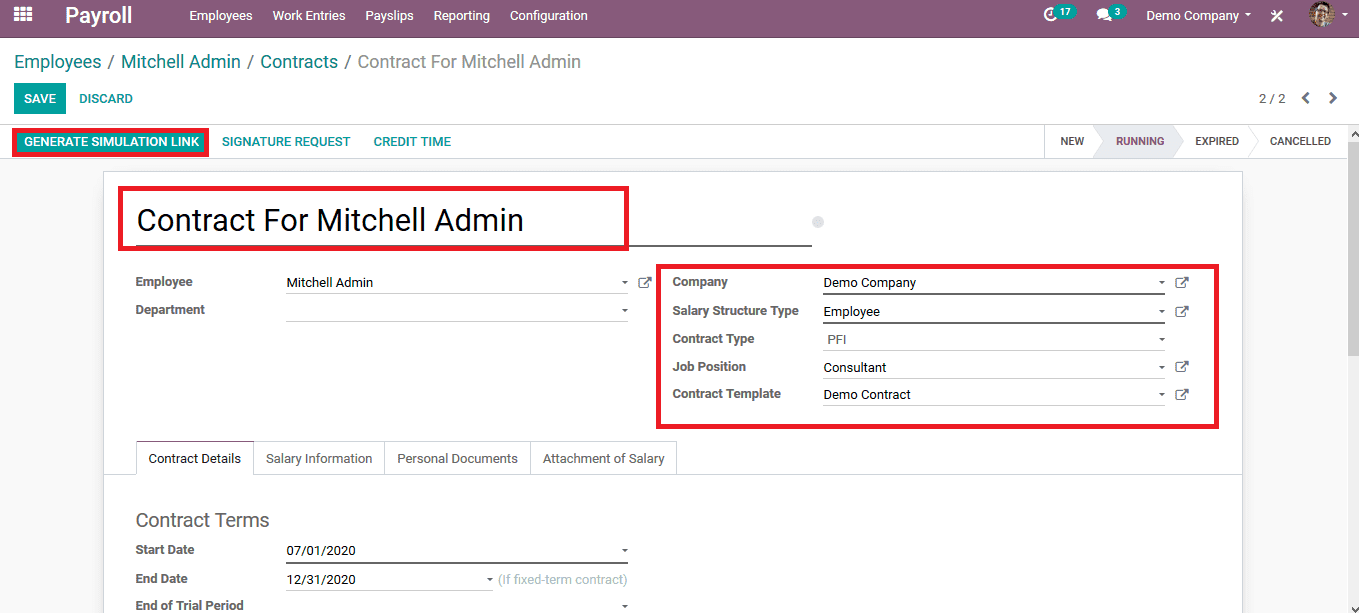
Task: Set contract stage to EXPIRED
Action: pos(1216,141)
